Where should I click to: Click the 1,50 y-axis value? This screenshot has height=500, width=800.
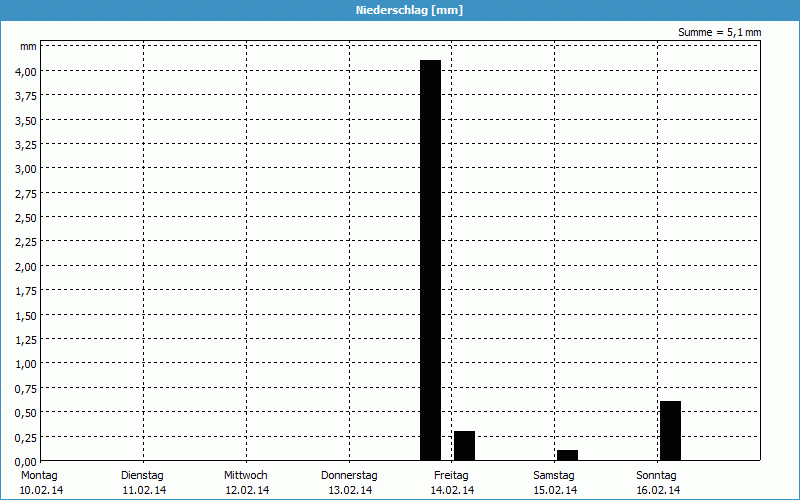click(x=26, y=316)
